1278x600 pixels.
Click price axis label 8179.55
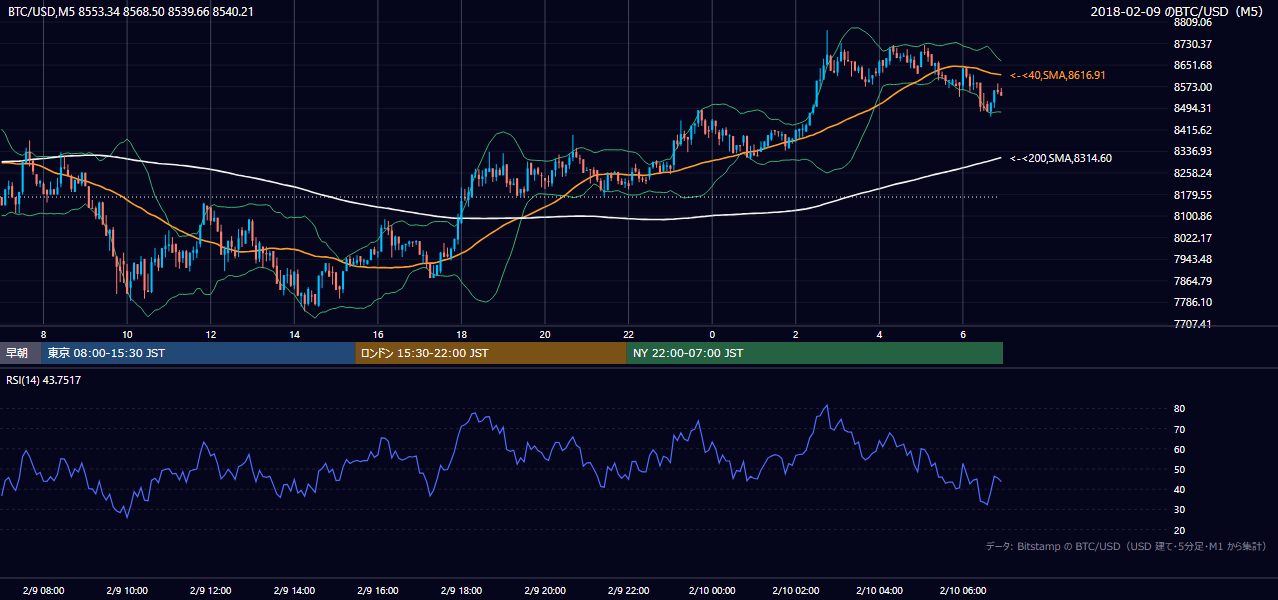1192,195
